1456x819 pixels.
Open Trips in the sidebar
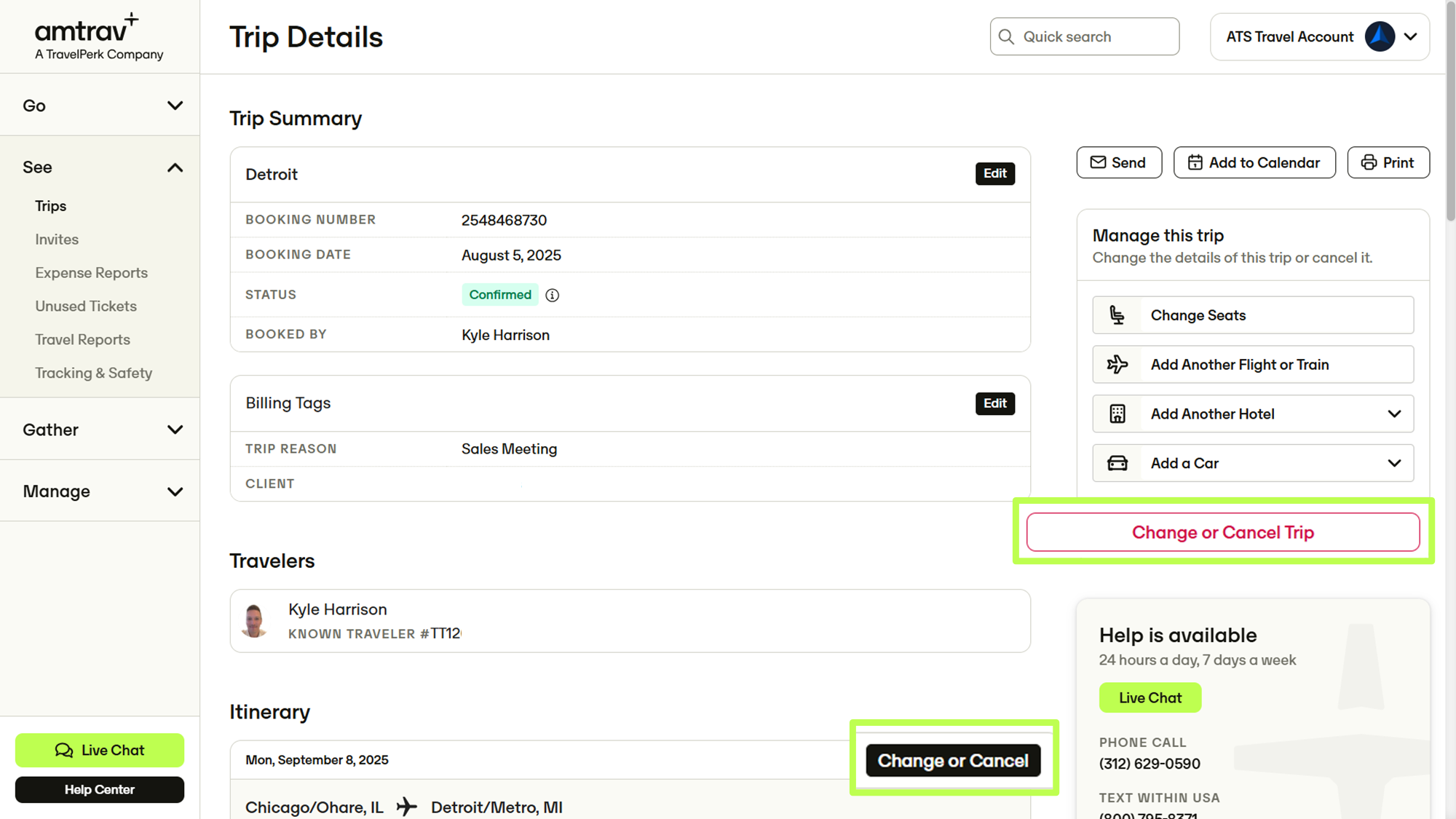[51, 206]
